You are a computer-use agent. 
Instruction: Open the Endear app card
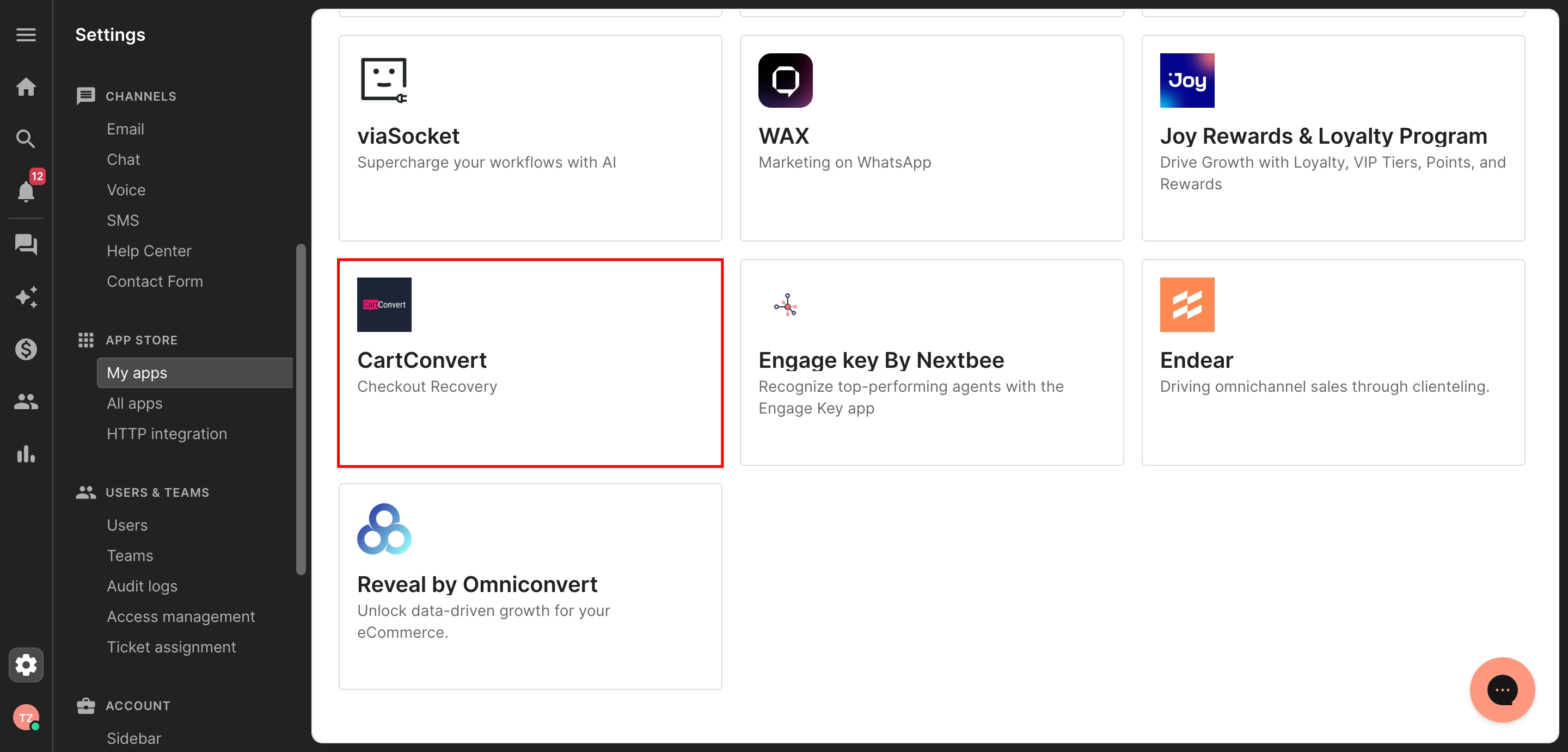point(1333,362)
